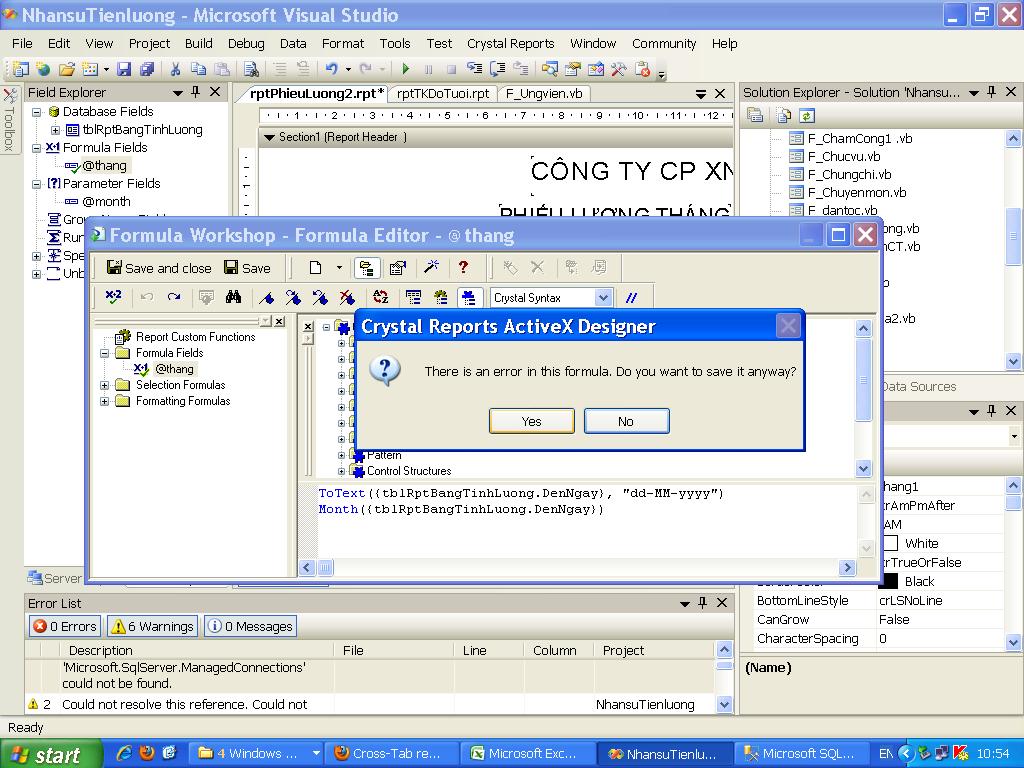Open dropdown arrow beside the New icon

tap(339, 268)
